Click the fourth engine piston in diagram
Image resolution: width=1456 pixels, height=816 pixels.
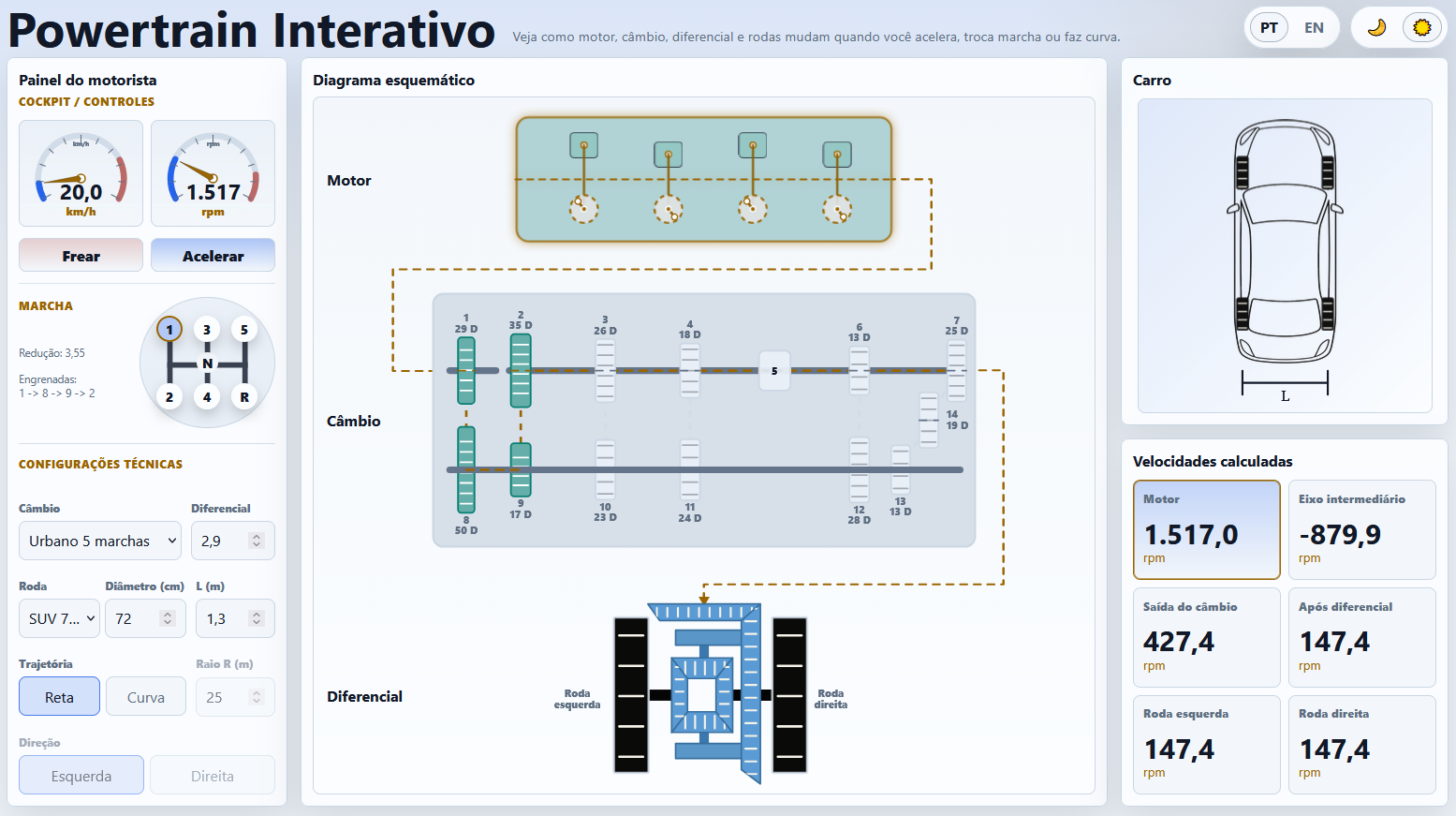[837, 155]
